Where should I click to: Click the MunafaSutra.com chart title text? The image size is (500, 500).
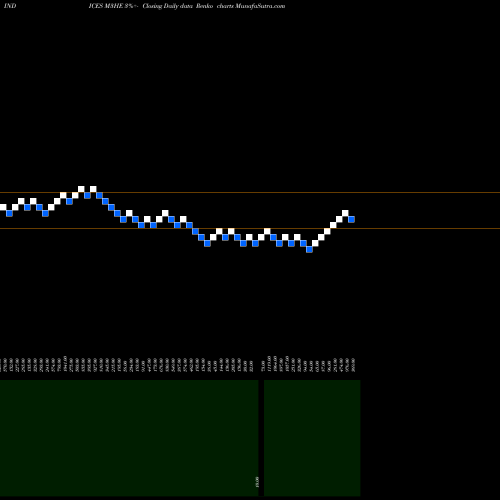260,6
